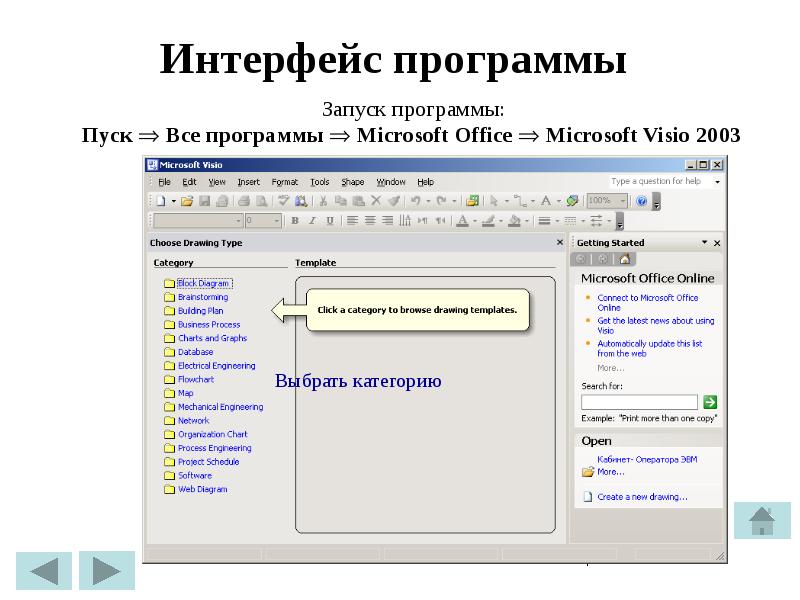Select the Text tool A icon
The image size is (800, 600).
pyautogui.click(x=546, y=201)
